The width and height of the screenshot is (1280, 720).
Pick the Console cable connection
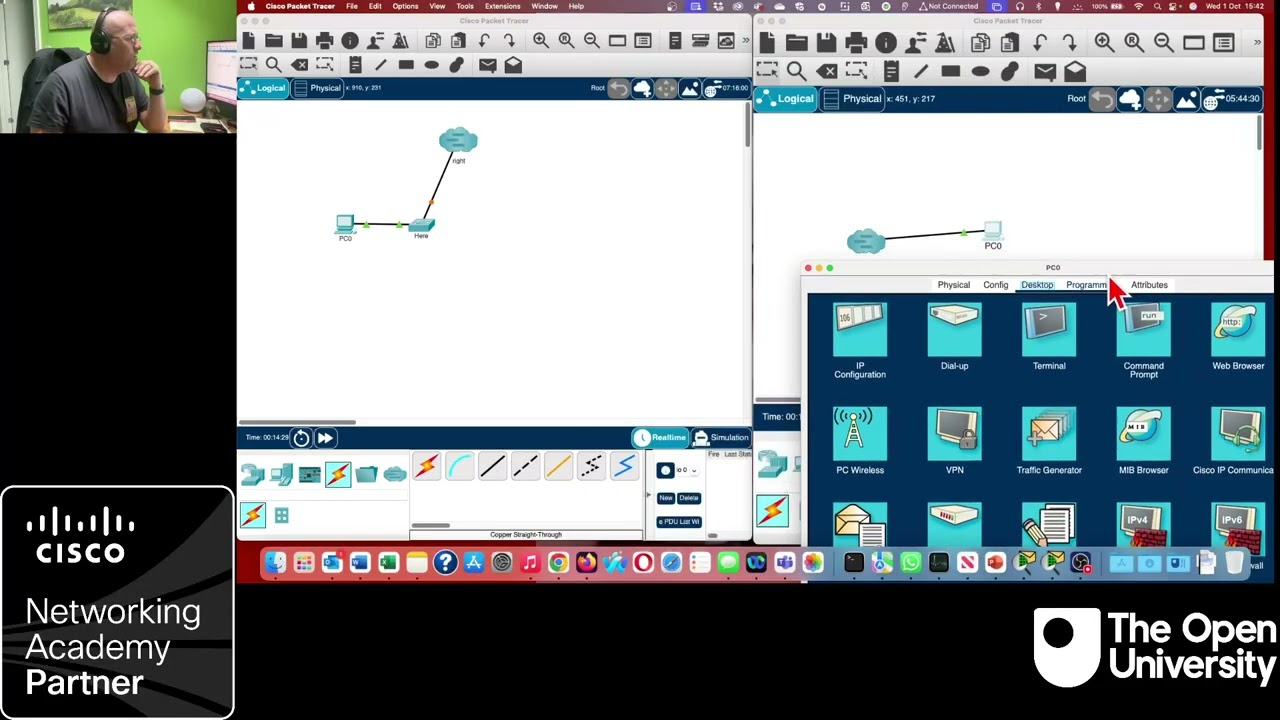(x=459, y=466)
